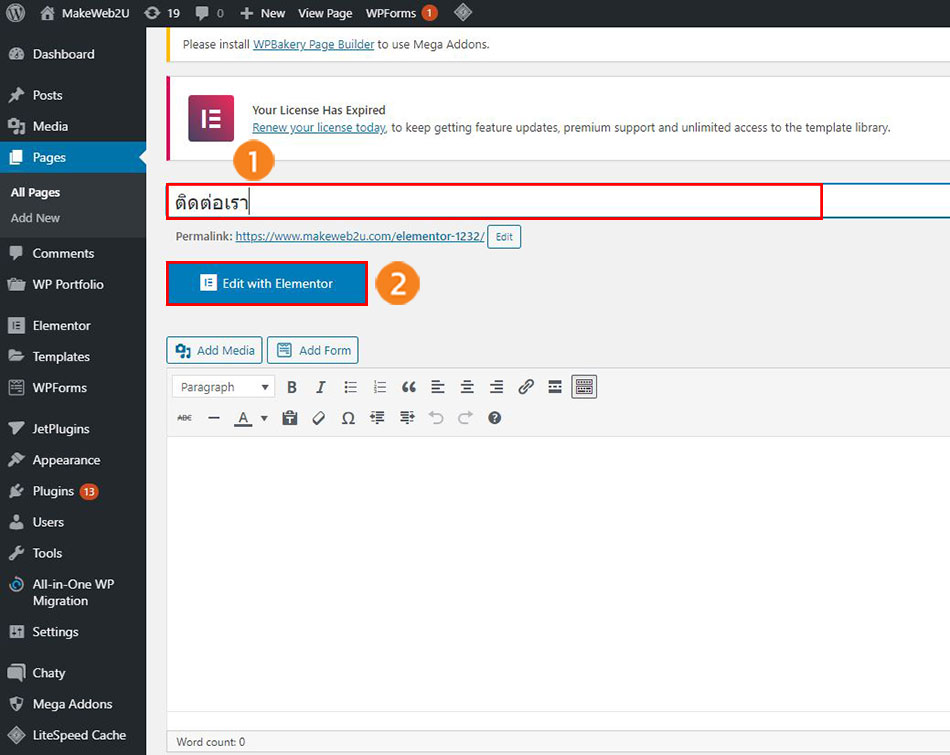Toggle the toolbar kitchen sink button
950x755 pixels.
584,387
